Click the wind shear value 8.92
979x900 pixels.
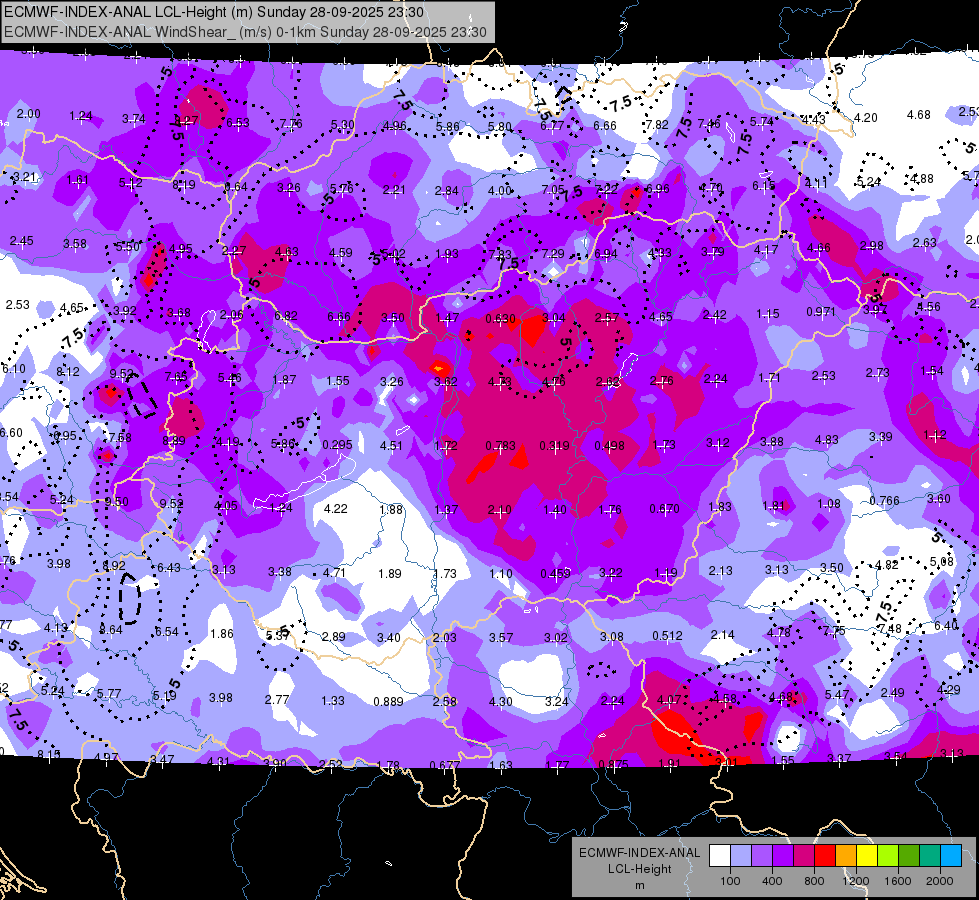pos(114,566)
